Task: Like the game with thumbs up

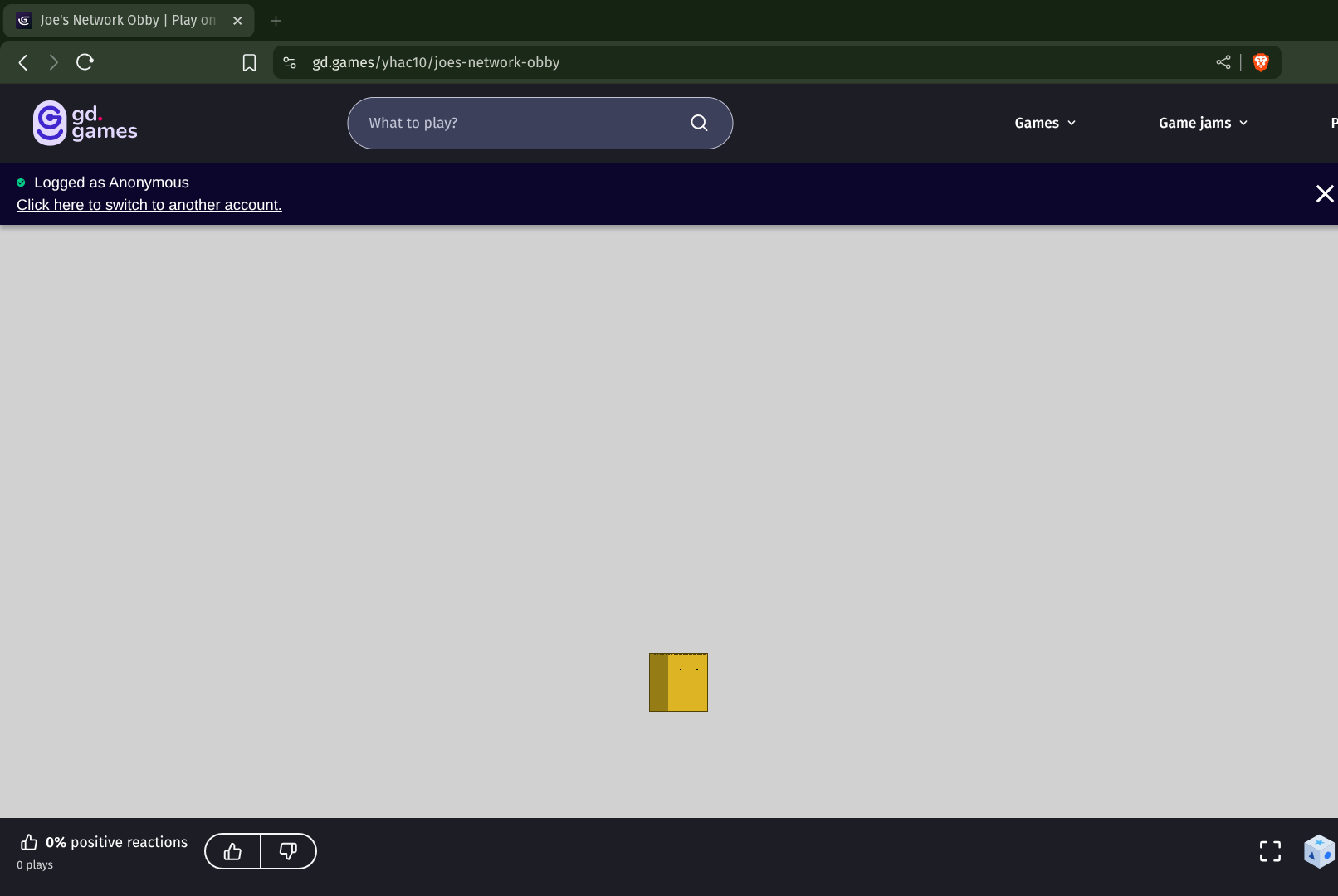Action: [x=232, y=851]
